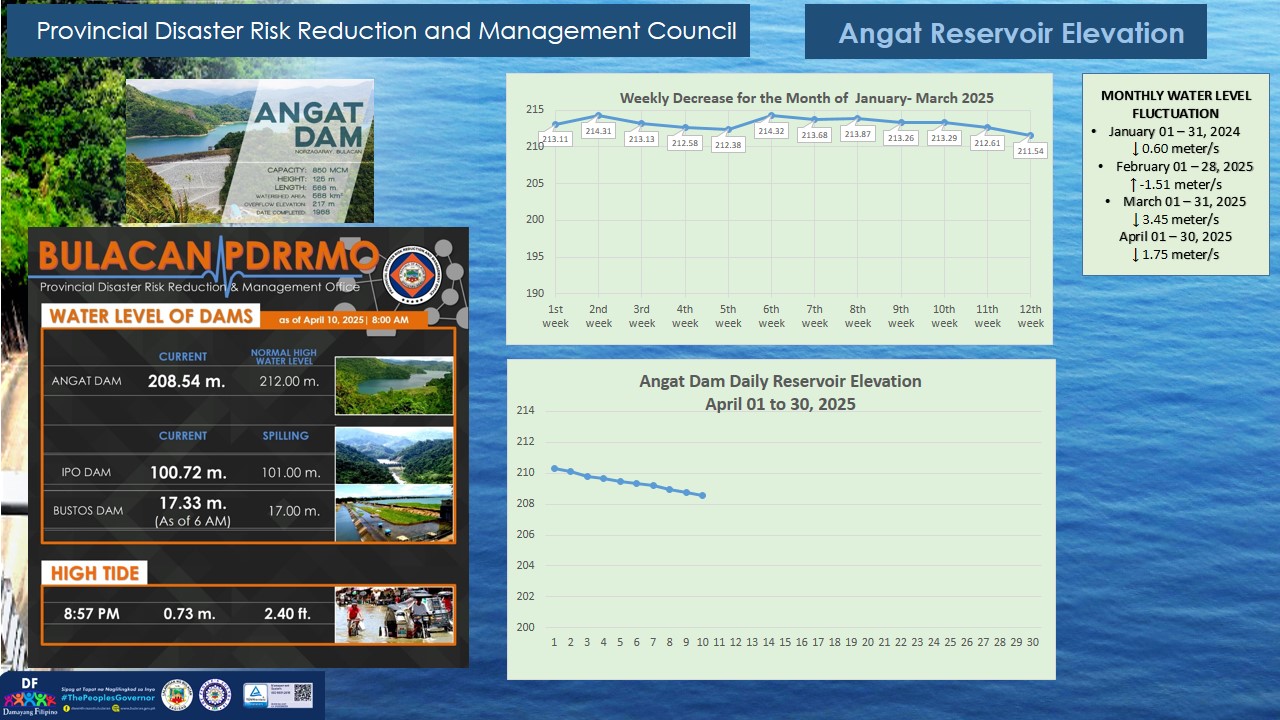Click the day 30 x-axis label
The image size is (1280, 720).
click(1032, 641)
